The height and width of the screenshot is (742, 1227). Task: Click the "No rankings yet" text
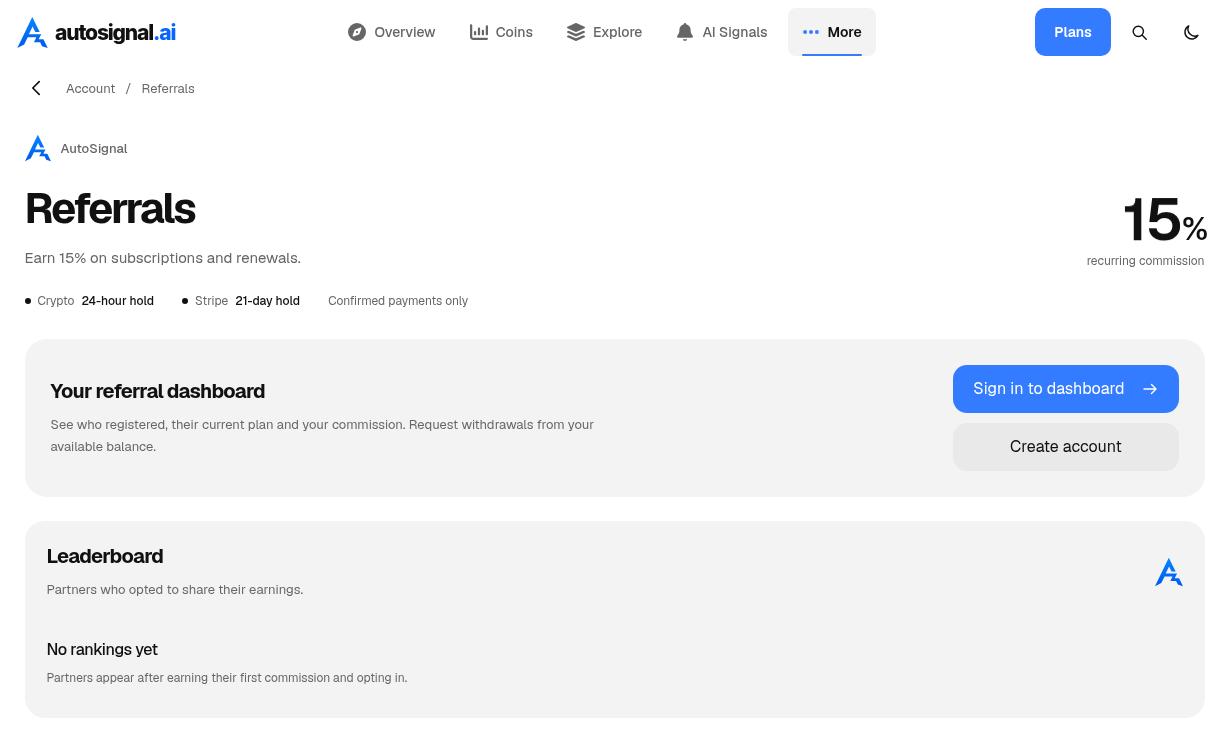click(x=102, y=650)
